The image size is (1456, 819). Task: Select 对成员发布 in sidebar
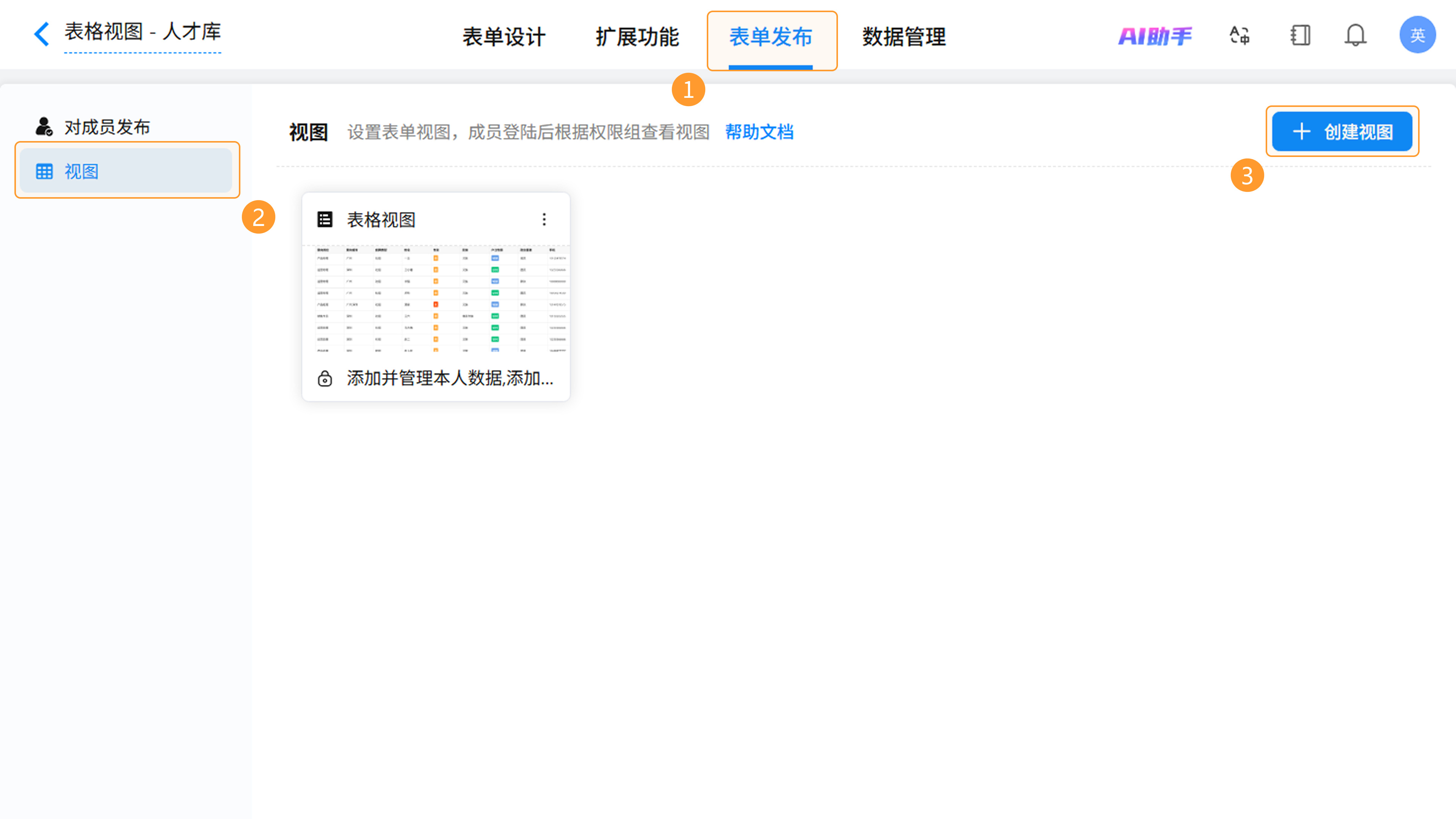tap(106, 127)
